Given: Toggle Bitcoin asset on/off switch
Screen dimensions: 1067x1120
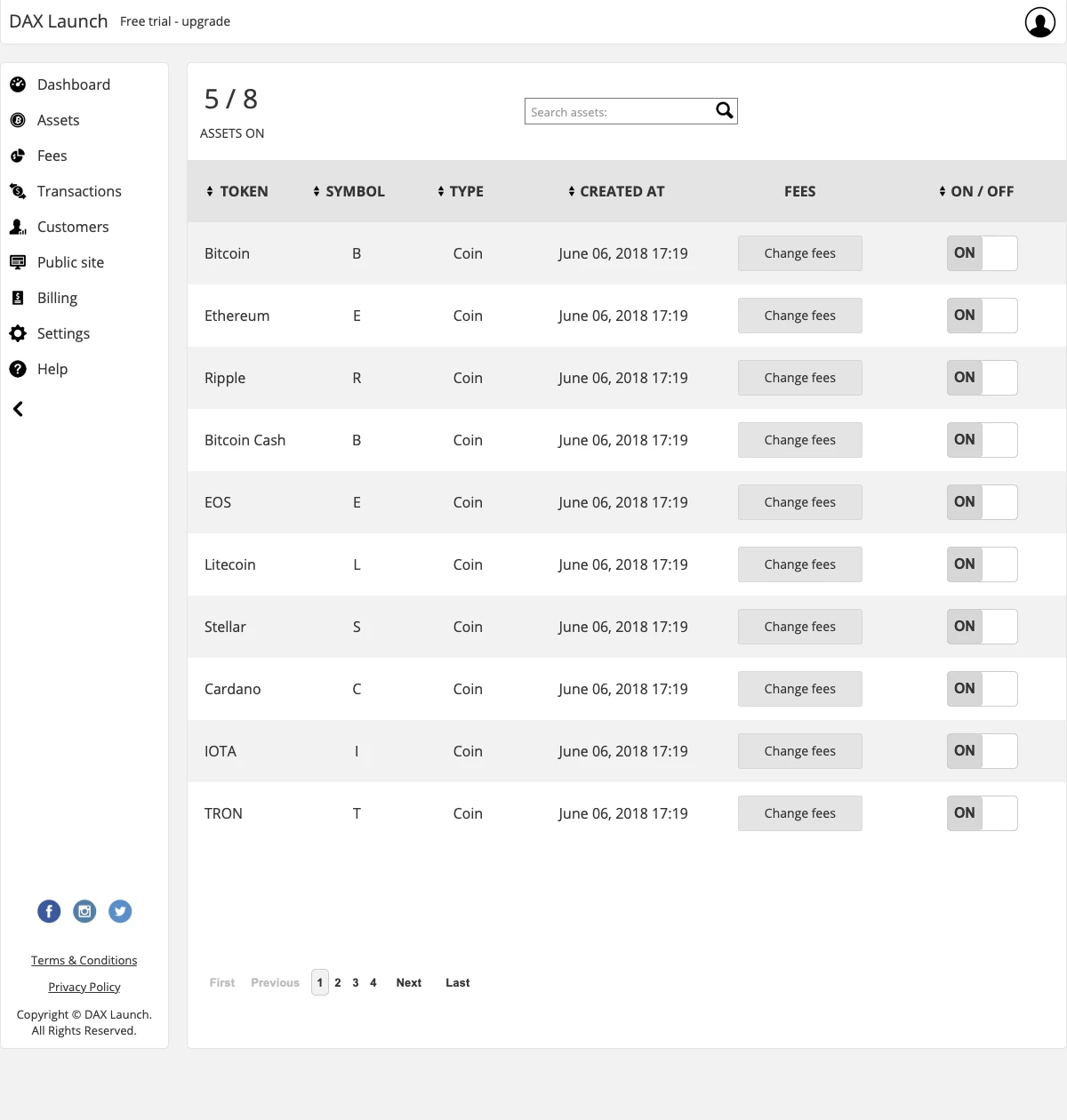Looking at the screenshot, I should point(983,253).
